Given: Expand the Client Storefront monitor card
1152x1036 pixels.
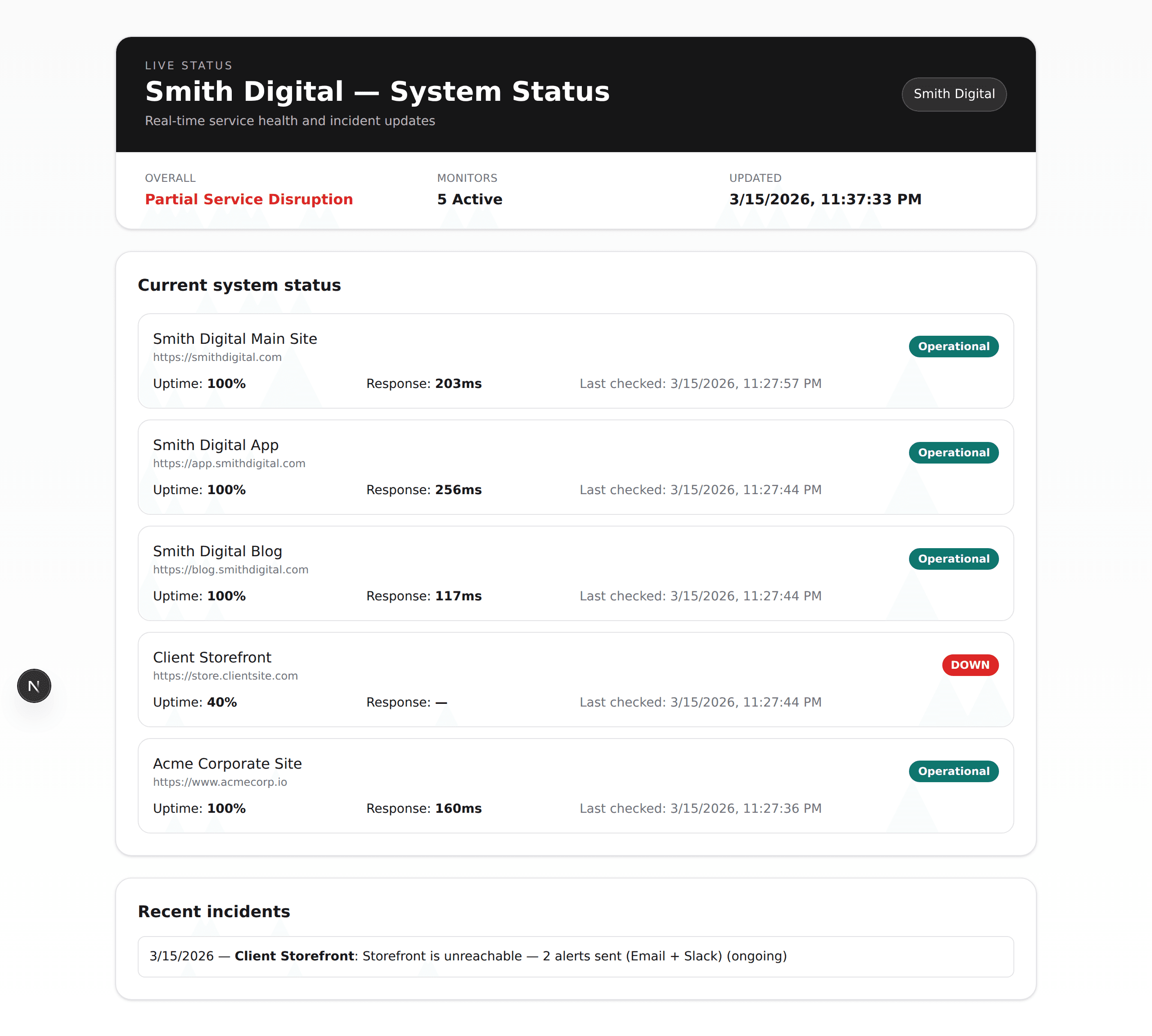Looking at the screenshot, I should coord(576,681).
